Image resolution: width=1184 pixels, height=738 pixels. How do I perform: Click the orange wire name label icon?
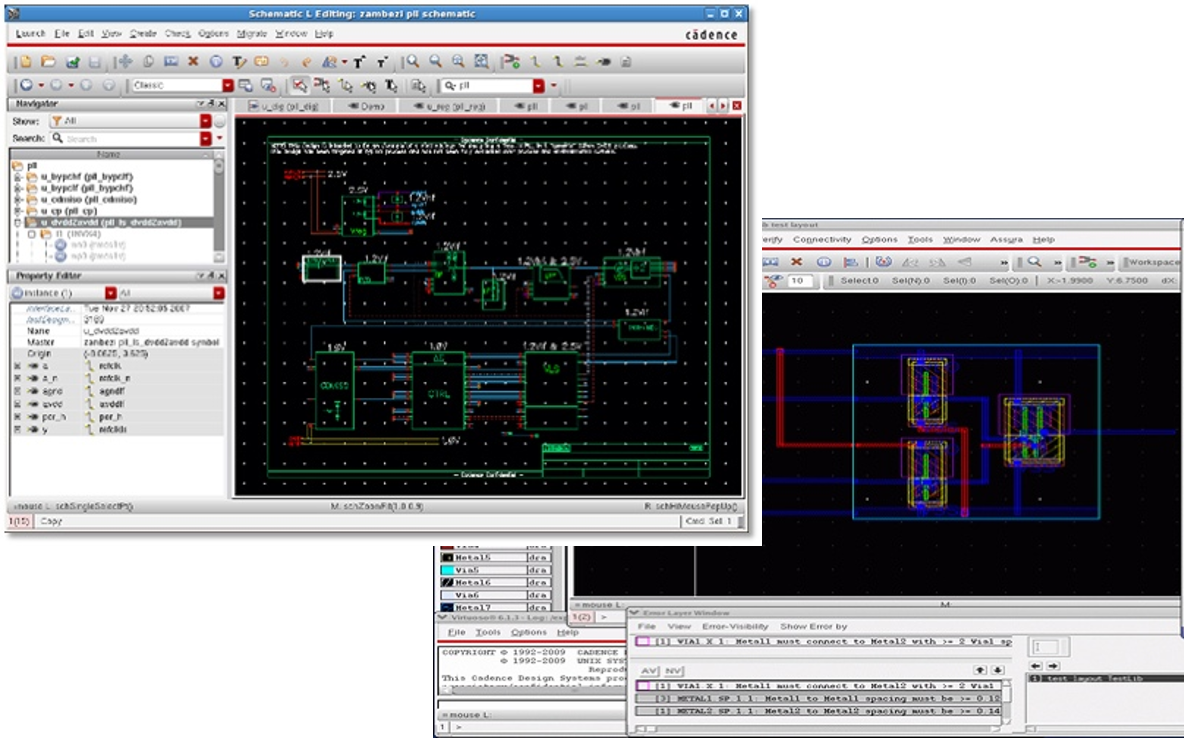pyautogui.click(x=261, y=62)
